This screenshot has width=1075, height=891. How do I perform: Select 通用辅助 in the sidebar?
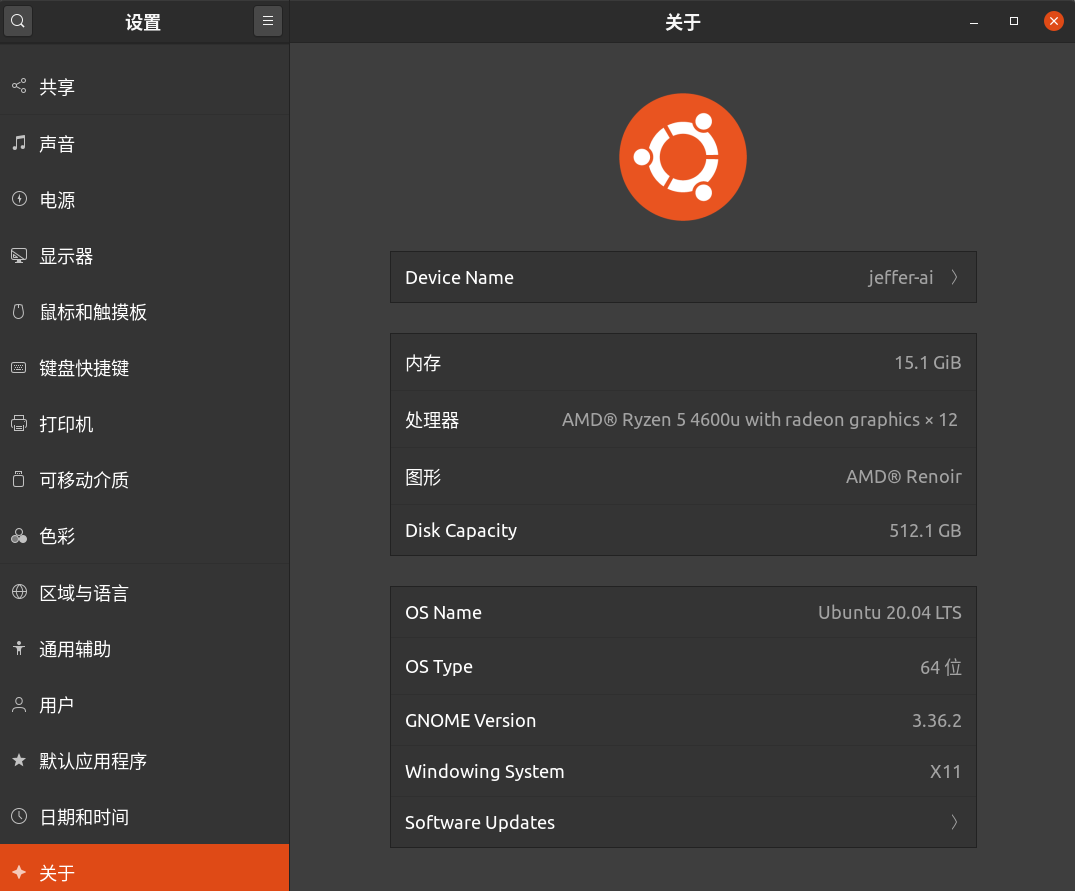pos(145,649)
